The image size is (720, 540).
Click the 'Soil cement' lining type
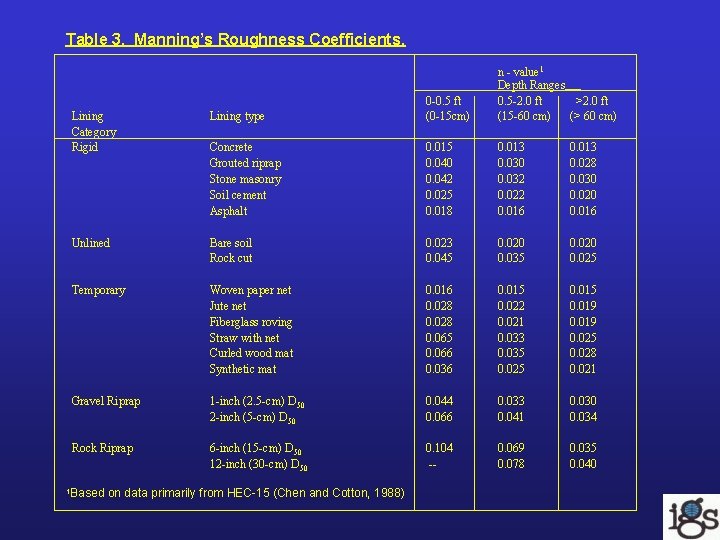[x=237, y=195]
